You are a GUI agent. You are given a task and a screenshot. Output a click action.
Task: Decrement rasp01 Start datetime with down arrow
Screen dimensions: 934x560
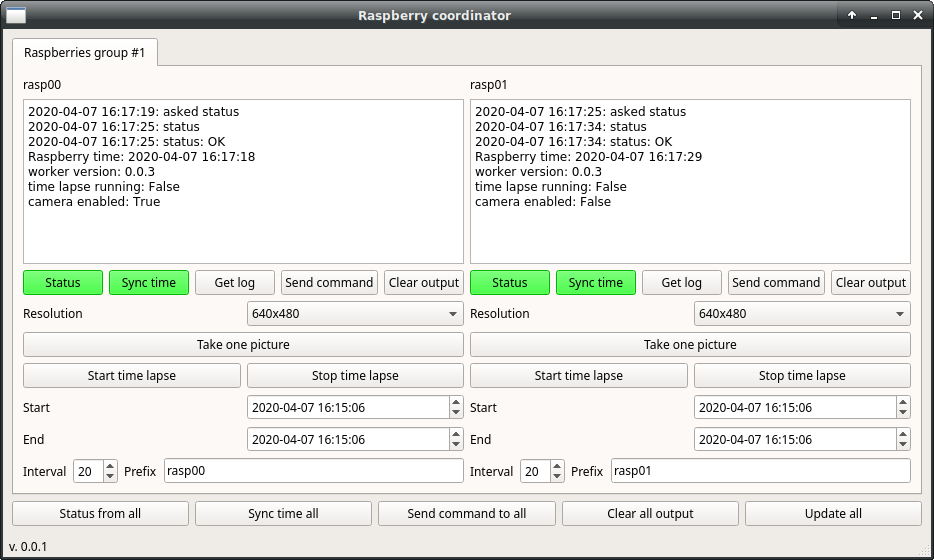903,413
